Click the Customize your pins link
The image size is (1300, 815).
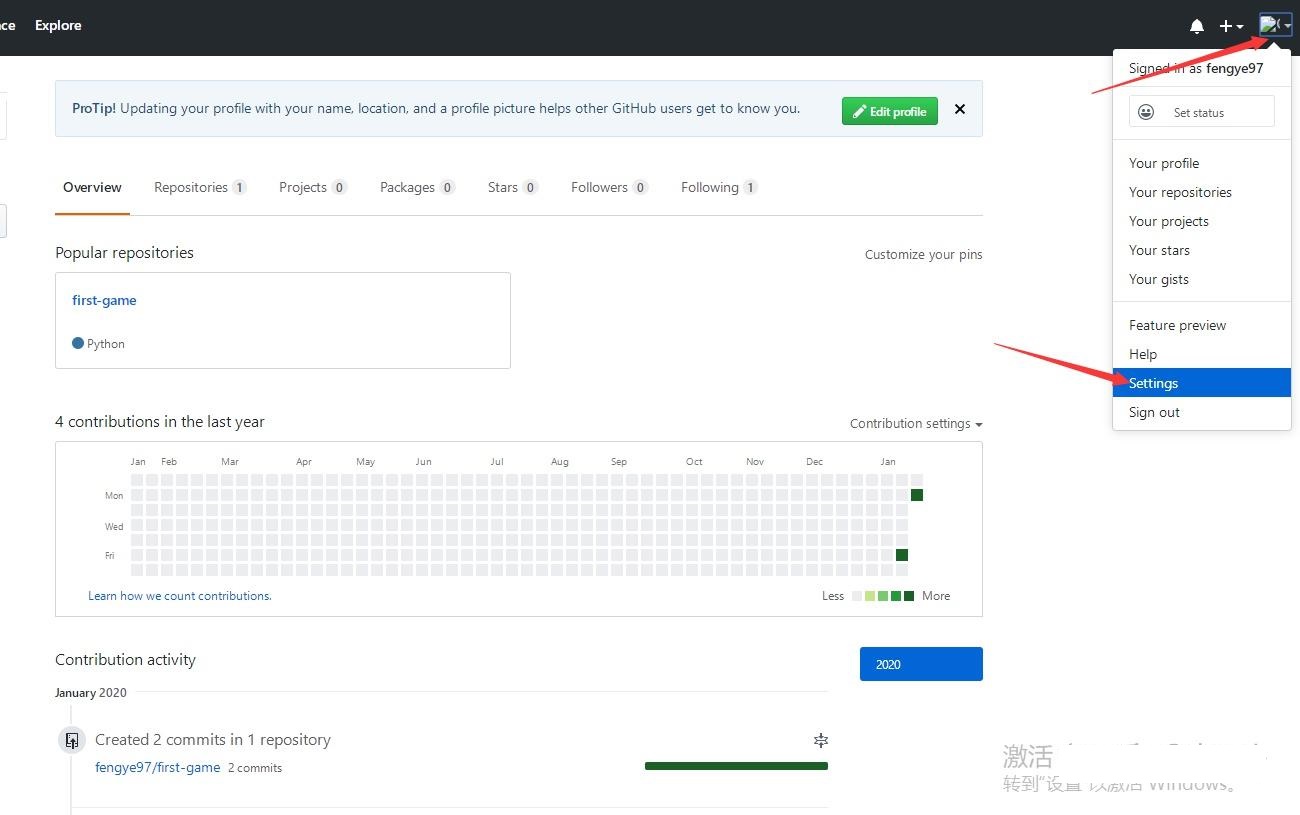pyautogui.click(x=923, y=255)
